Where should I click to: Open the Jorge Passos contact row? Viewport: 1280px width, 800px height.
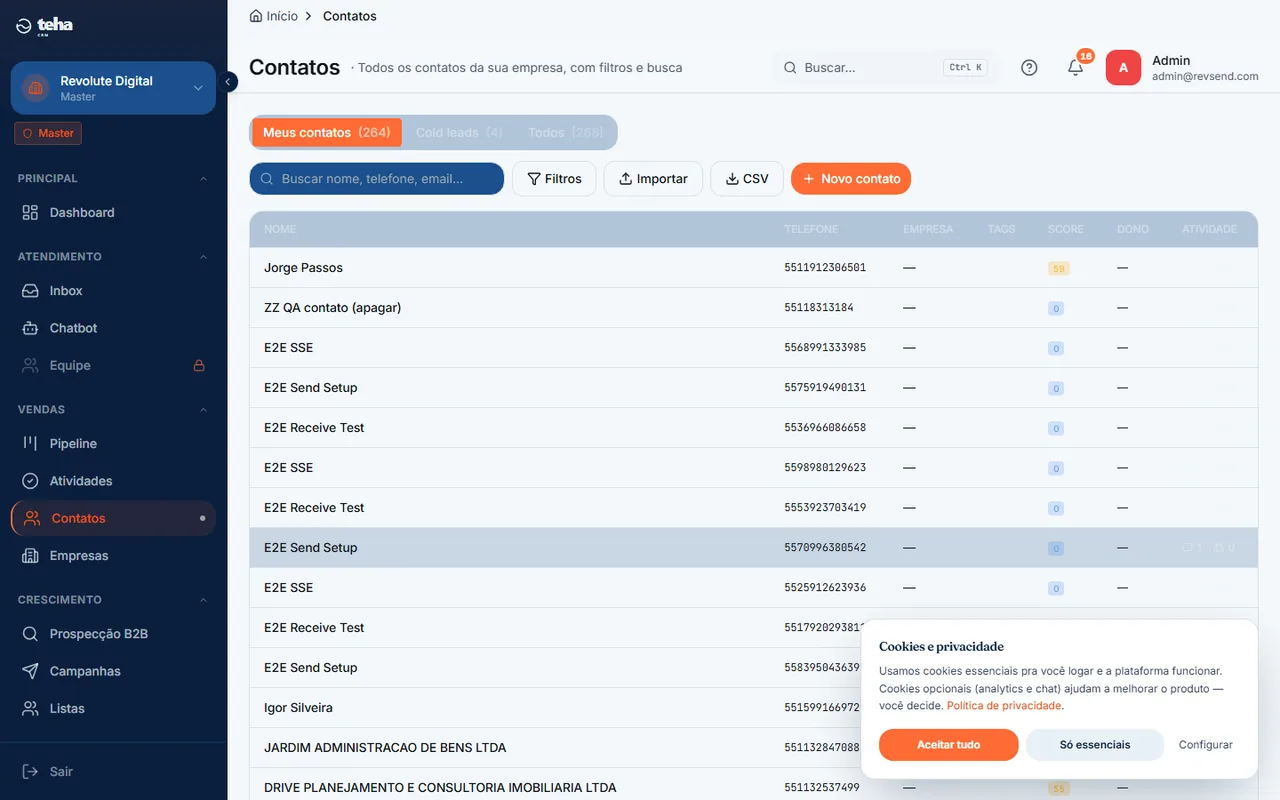[x=753, y=268]
